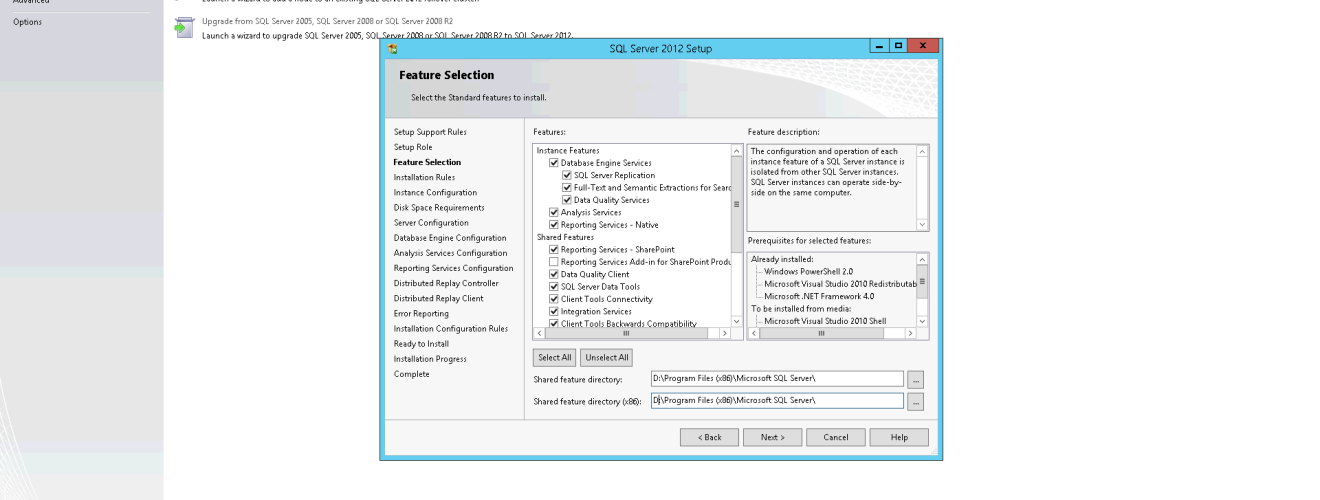Browse for Shared feature directory (x86)

tap(915, 401)
